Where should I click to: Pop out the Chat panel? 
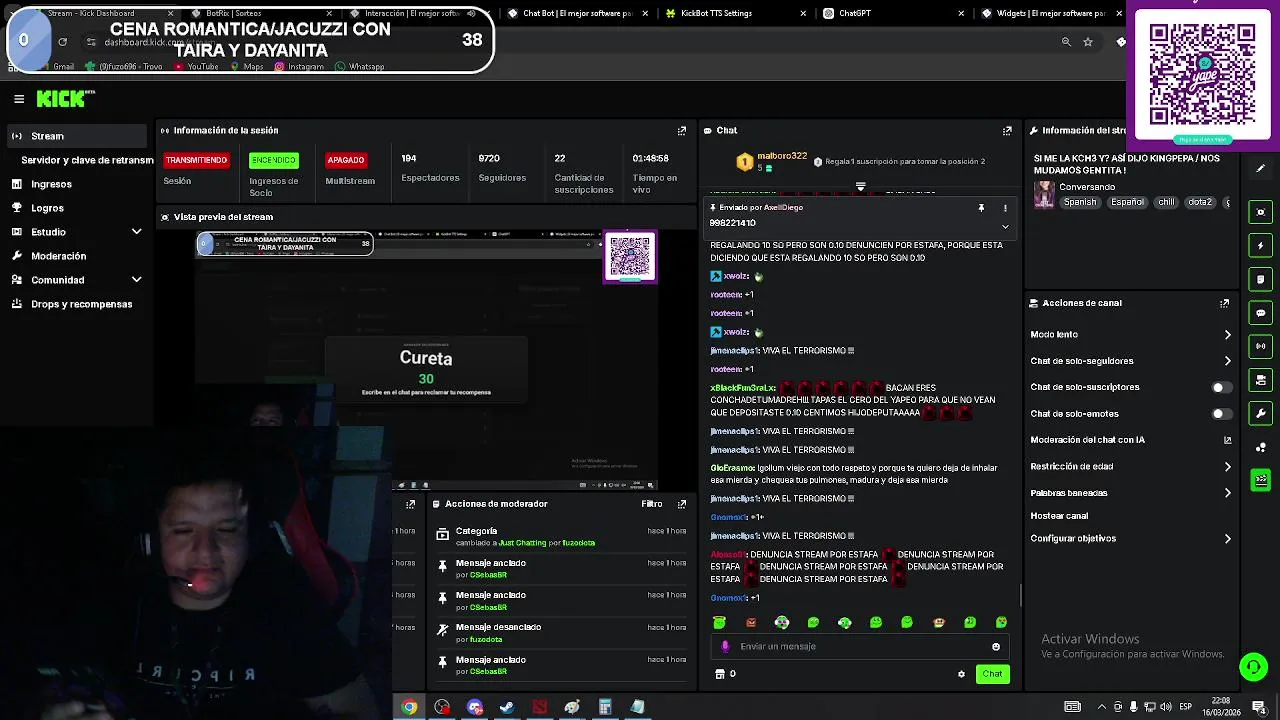coord(1007,131)
